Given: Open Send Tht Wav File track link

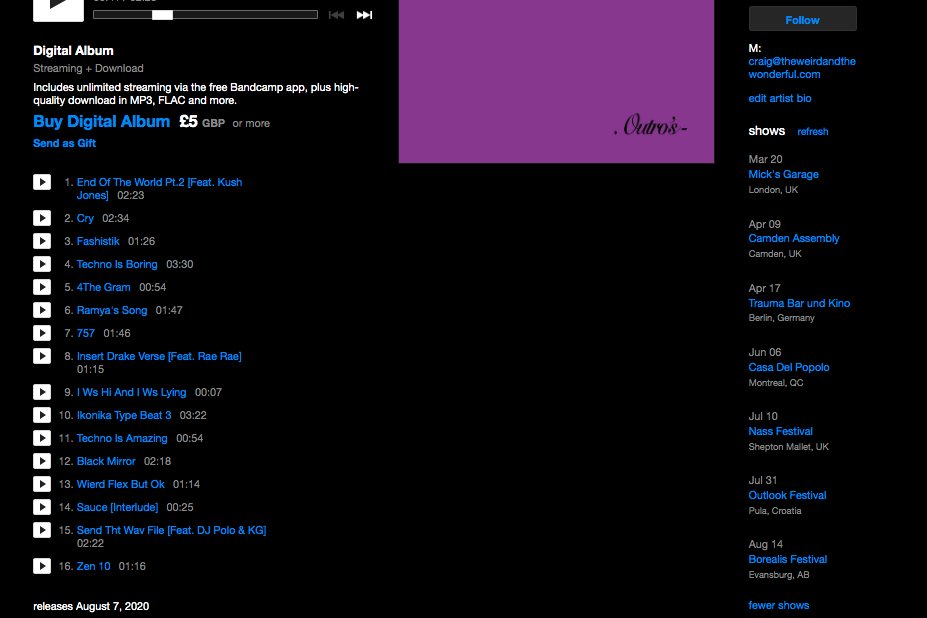Looking at the screenshot, I should 171,530.
